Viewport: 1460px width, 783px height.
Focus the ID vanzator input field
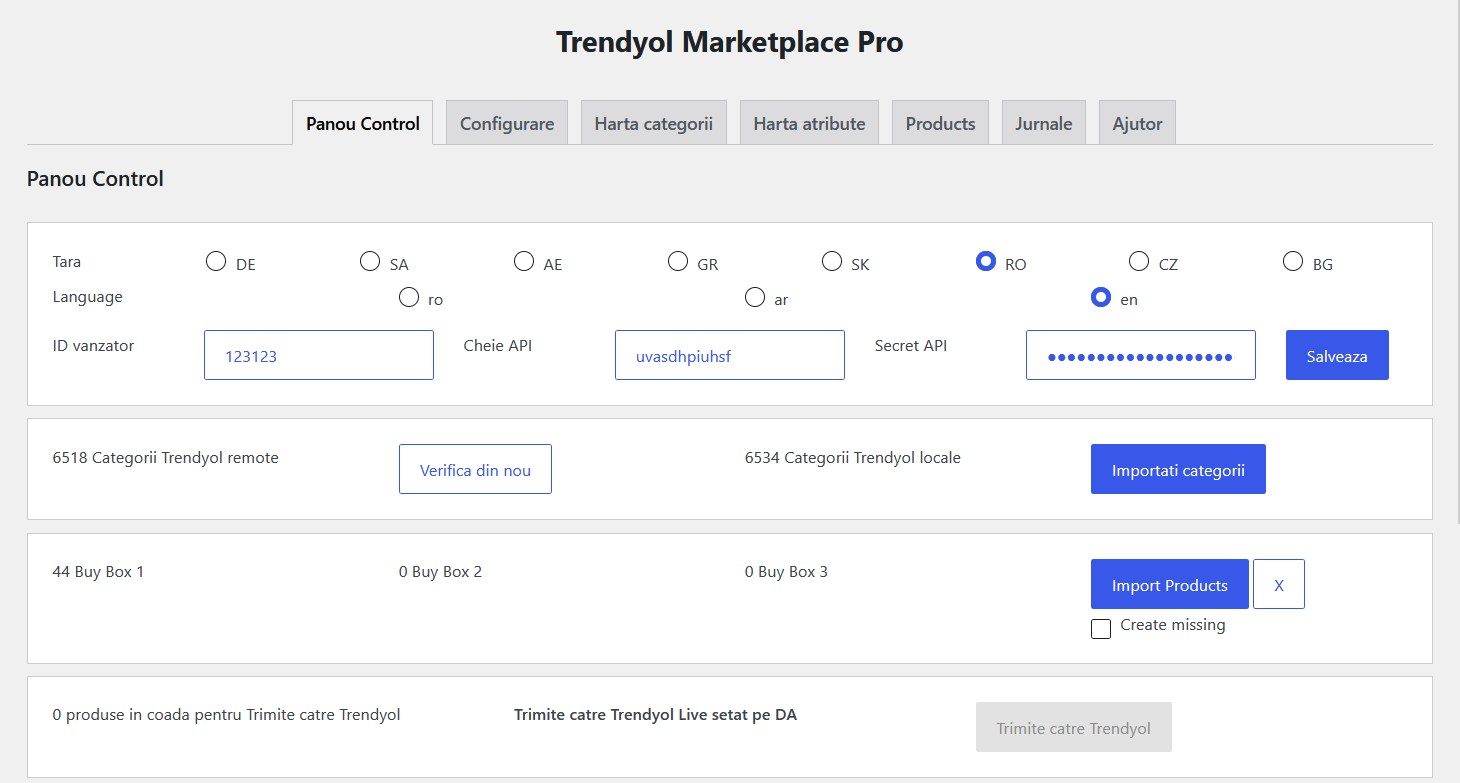319,355
